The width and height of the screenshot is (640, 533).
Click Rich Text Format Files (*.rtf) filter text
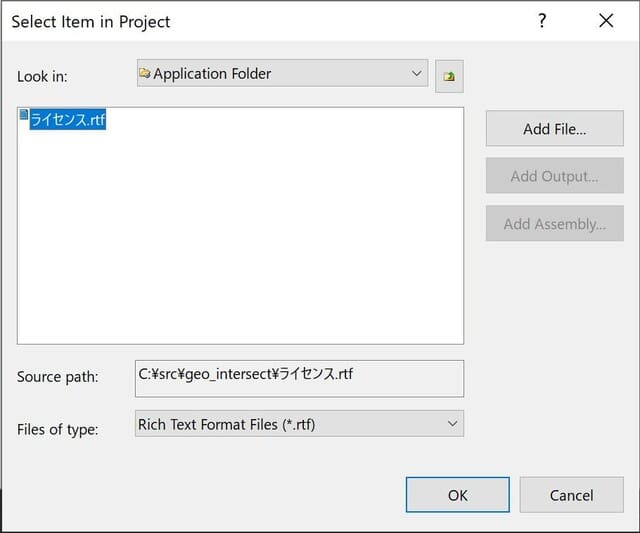pyautogui.click(x=226, y=424)
